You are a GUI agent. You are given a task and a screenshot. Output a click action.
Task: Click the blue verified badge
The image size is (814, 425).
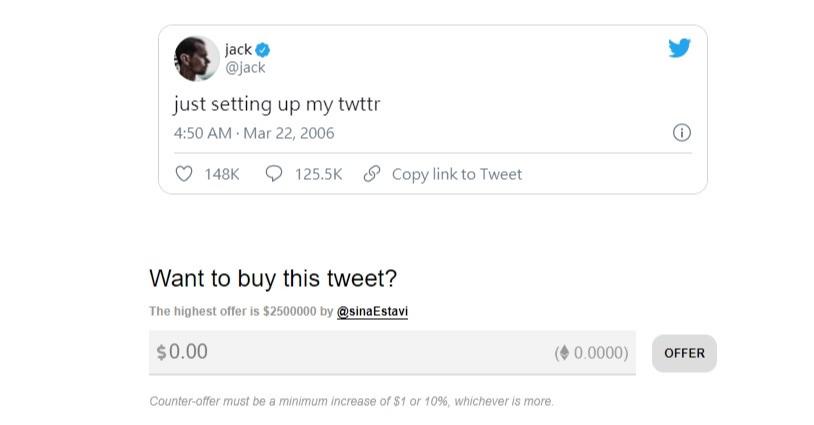(x=263, y=50)
